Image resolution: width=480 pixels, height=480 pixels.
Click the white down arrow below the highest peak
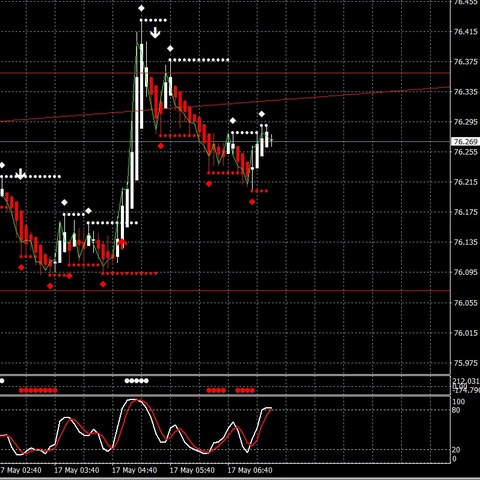tap(155, 33)
